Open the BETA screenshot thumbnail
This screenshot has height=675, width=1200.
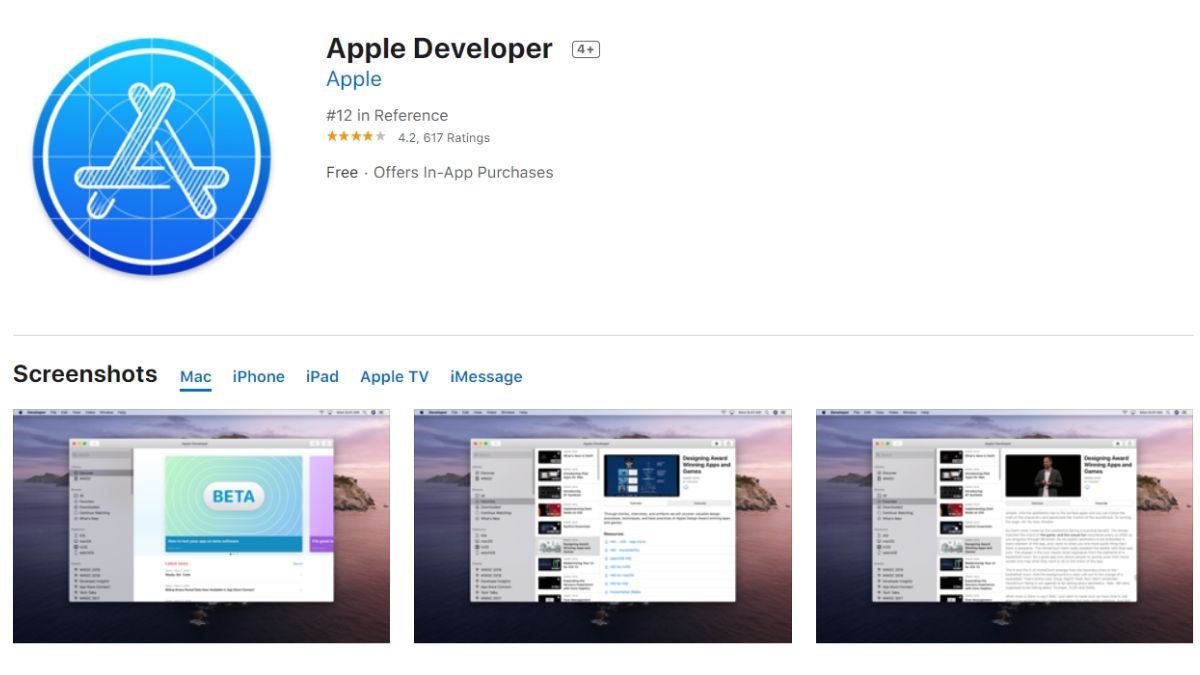click(201, 526)
